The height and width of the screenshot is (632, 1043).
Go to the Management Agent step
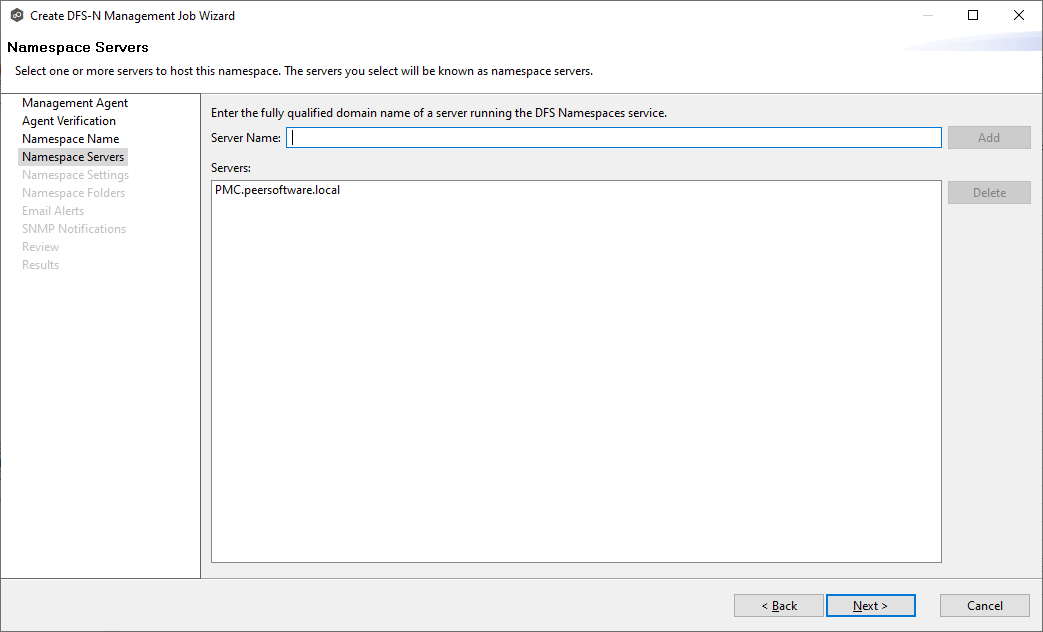[x=75, y=103]
